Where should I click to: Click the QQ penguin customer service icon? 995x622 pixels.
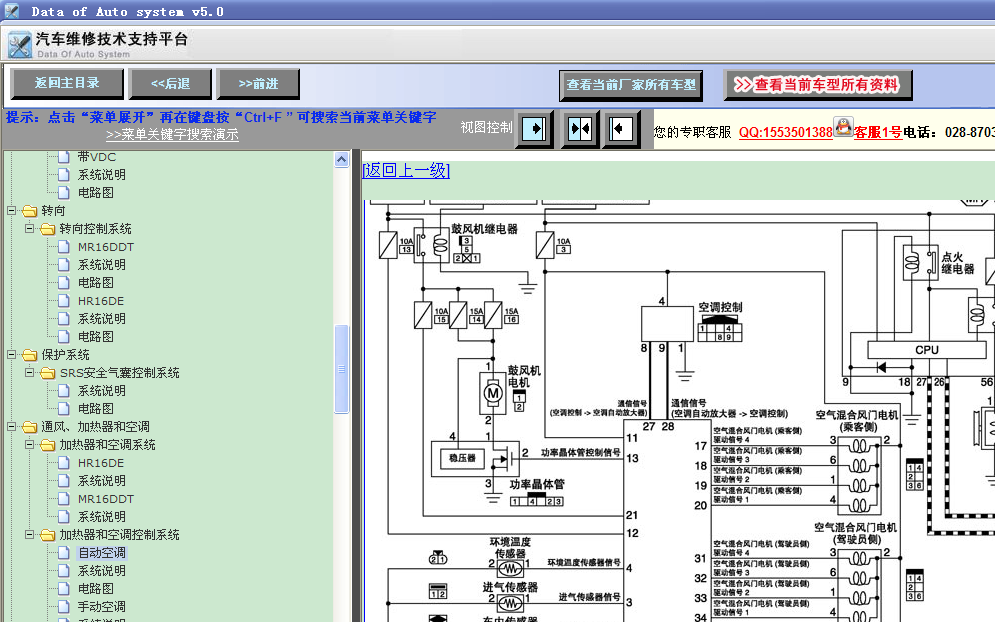[x=843, y=126]
